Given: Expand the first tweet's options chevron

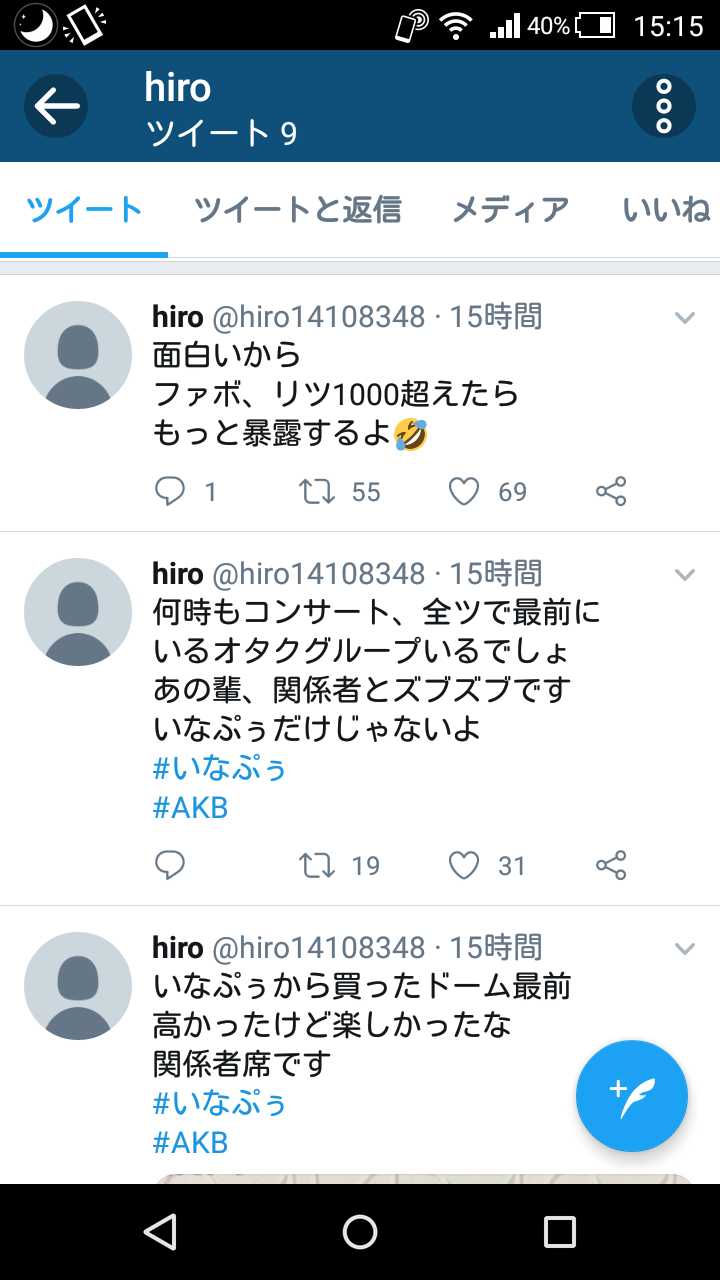Looking at the screenshot, I should (x=685, y=318).
